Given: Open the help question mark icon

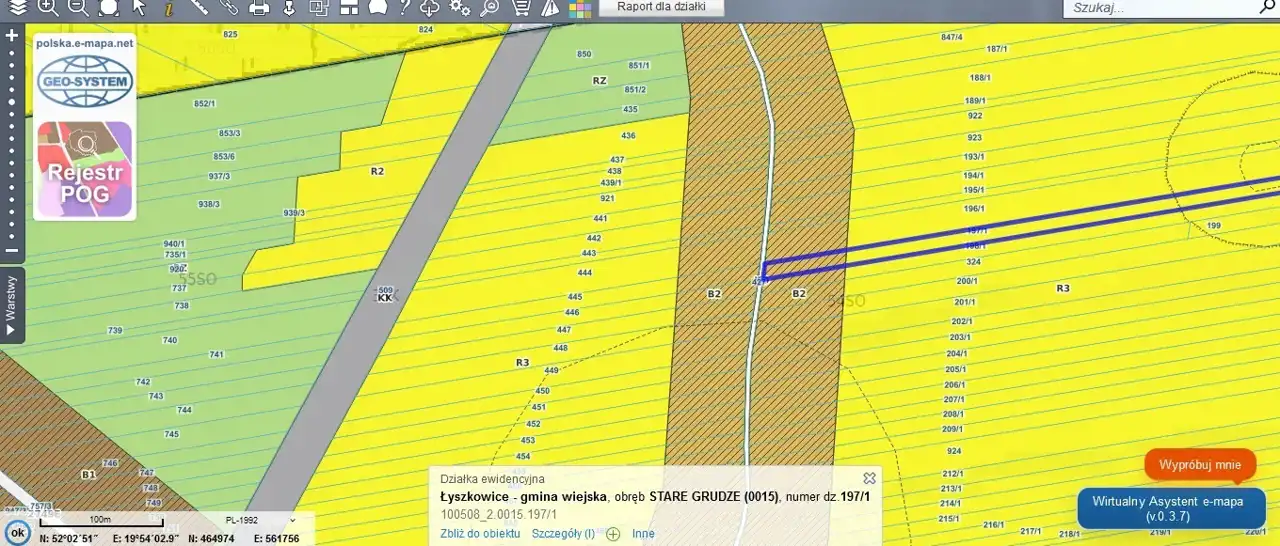Looking at the screenshot, I should [x=404, y=8].
